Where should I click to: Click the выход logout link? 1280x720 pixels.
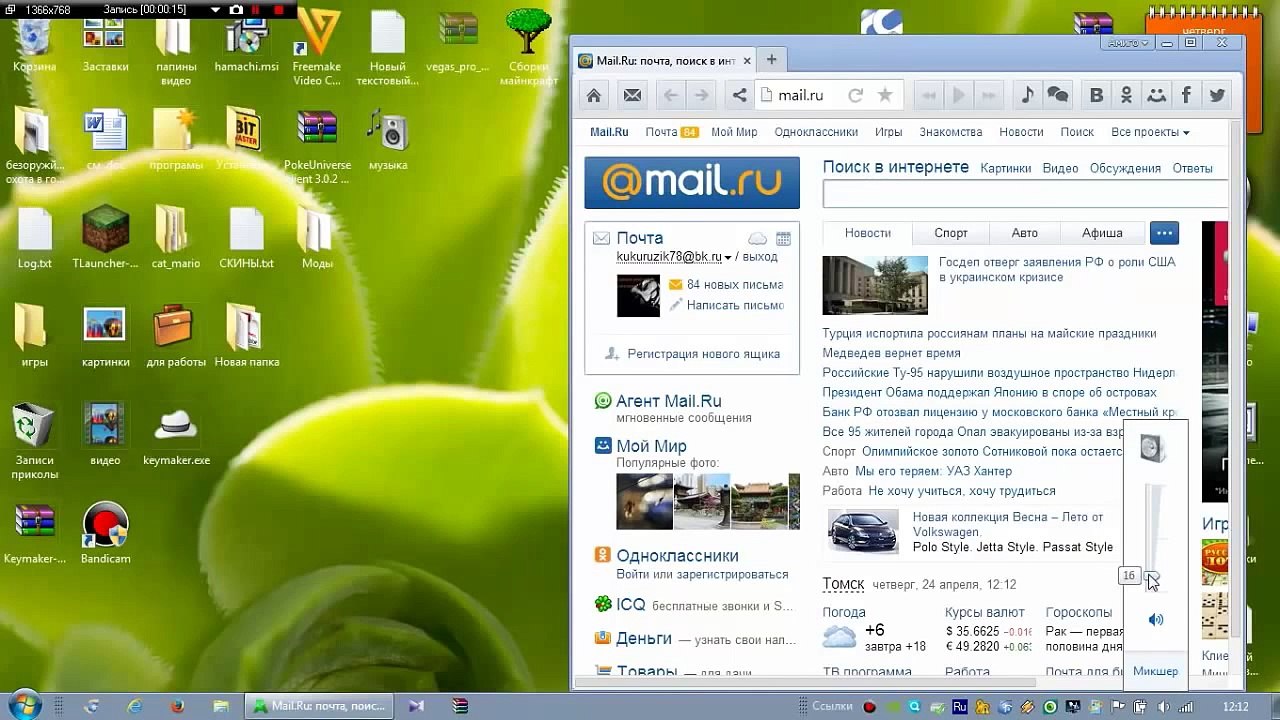[x=759, y=257]
